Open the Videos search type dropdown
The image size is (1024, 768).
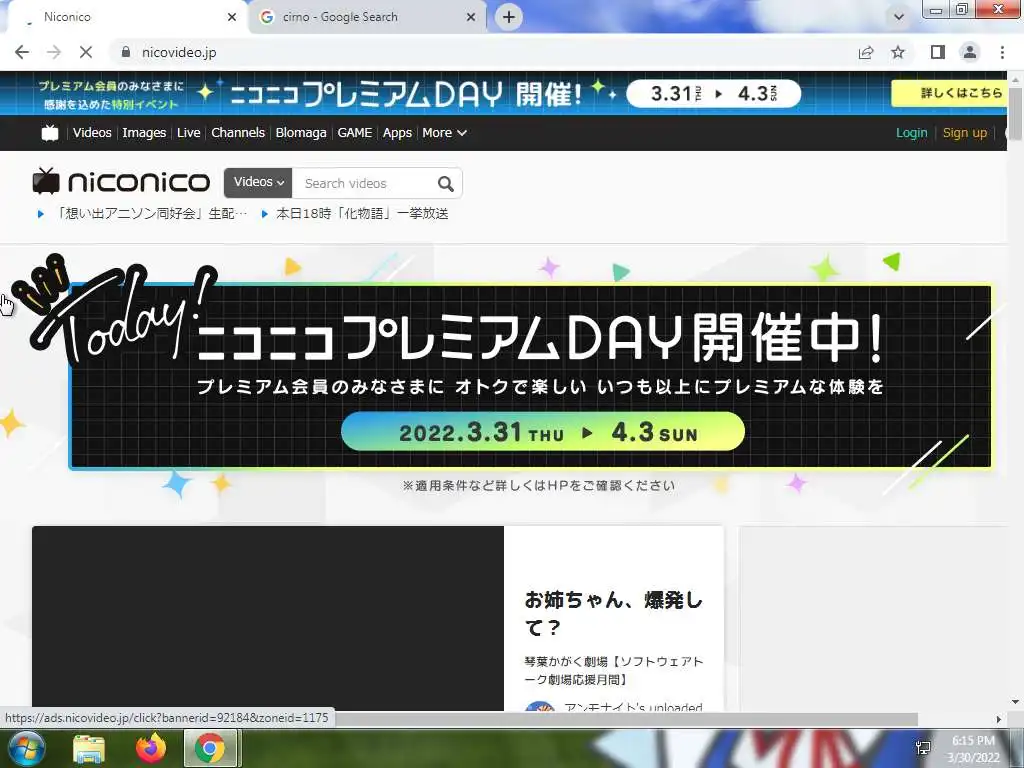click(x=258, y=183)
